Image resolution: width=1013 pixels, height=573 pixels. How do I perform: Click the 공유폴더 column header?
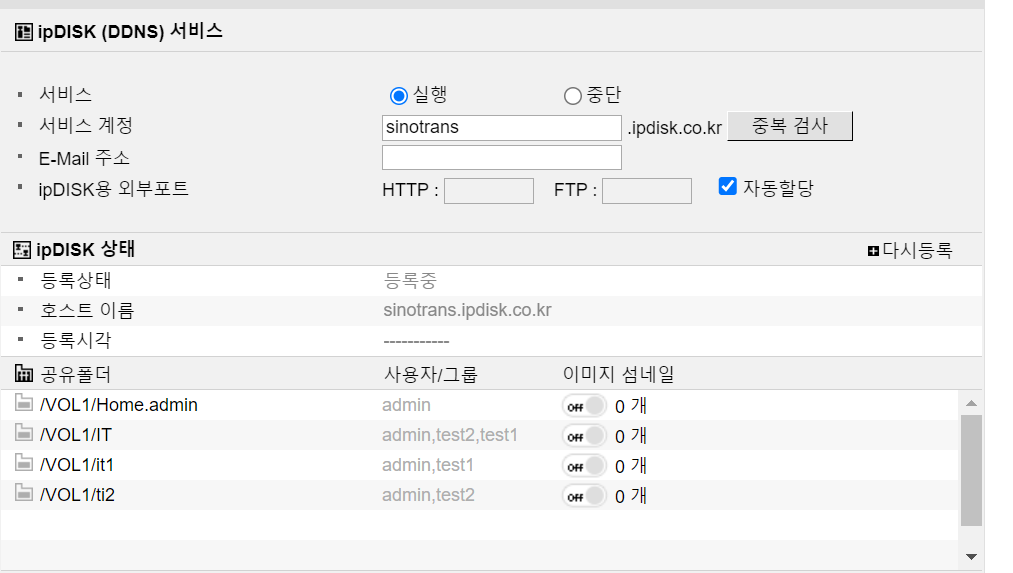[76, 374]
